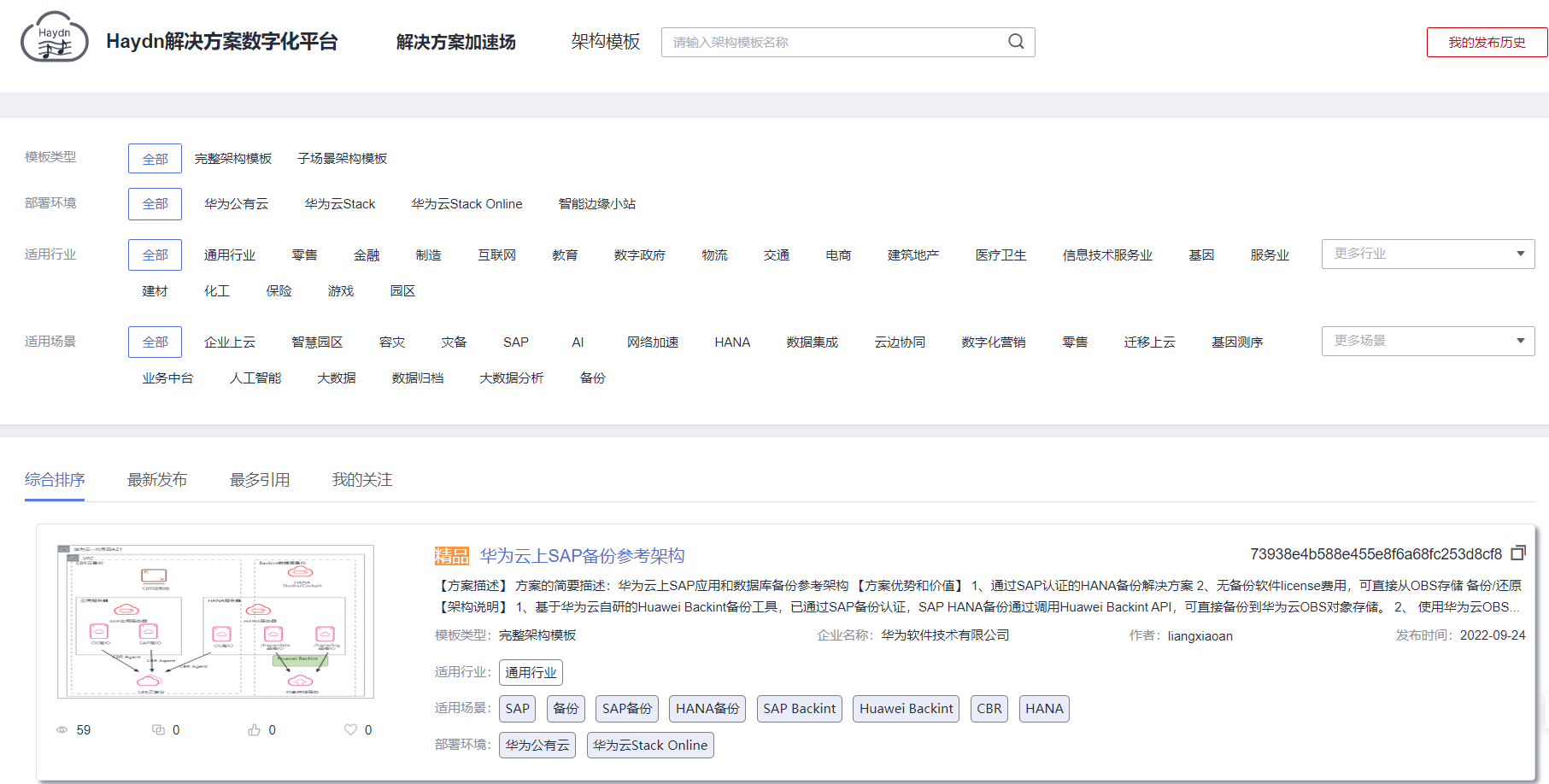
Task: Switch to 最新发布 tab
Action: tap(157, 480)
